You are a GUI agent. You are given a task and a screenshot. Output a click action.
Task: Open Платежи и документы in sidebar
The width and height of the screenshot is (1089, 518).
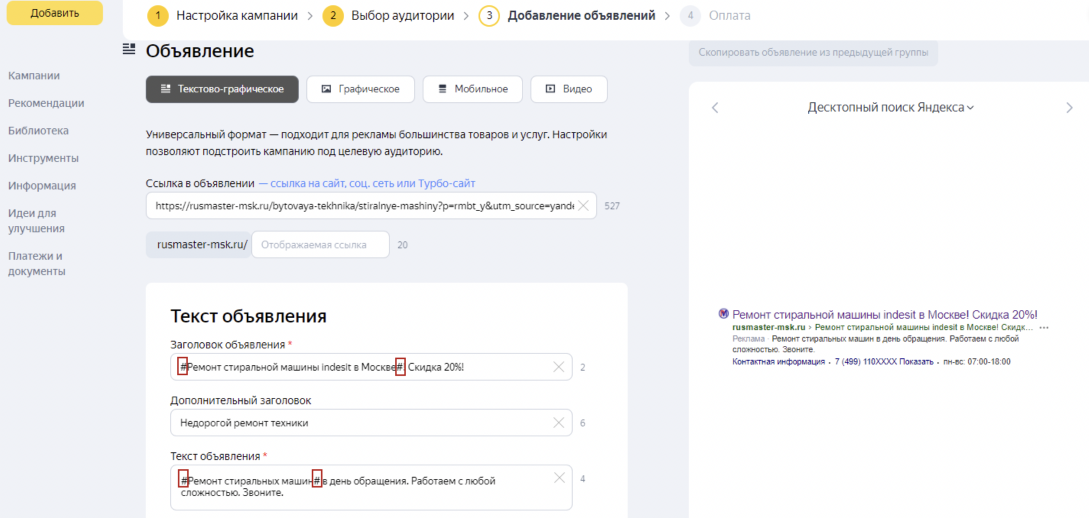(36, 263)
